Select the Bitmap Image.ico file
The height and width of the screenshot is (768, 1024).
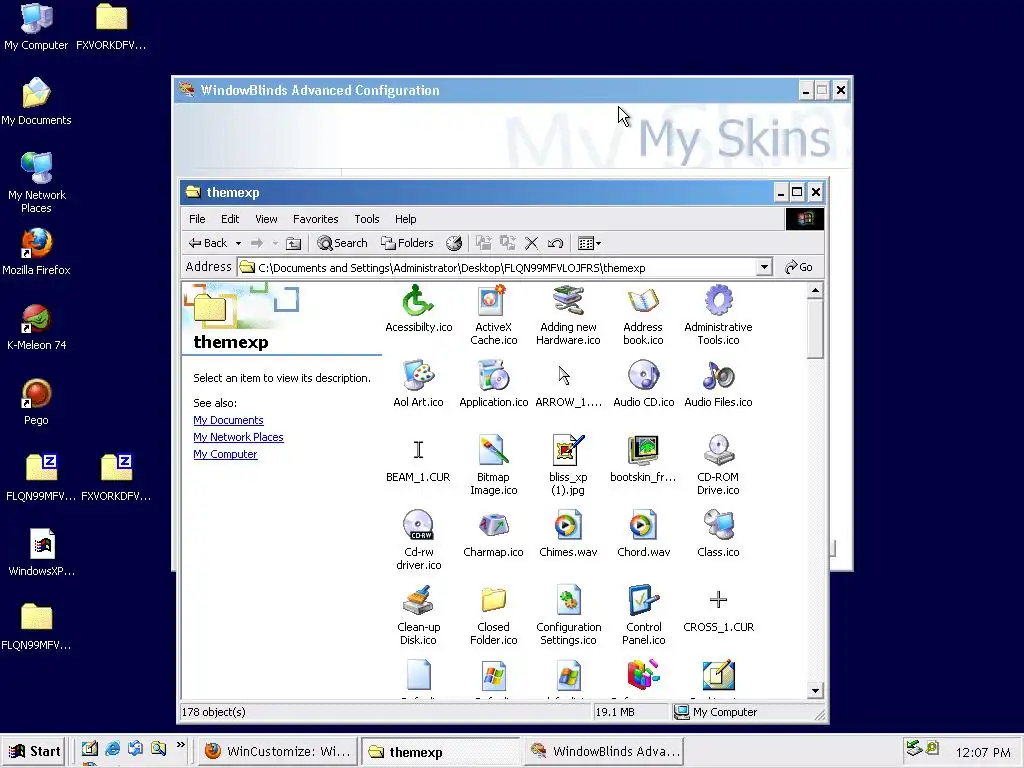click(494, 466)
